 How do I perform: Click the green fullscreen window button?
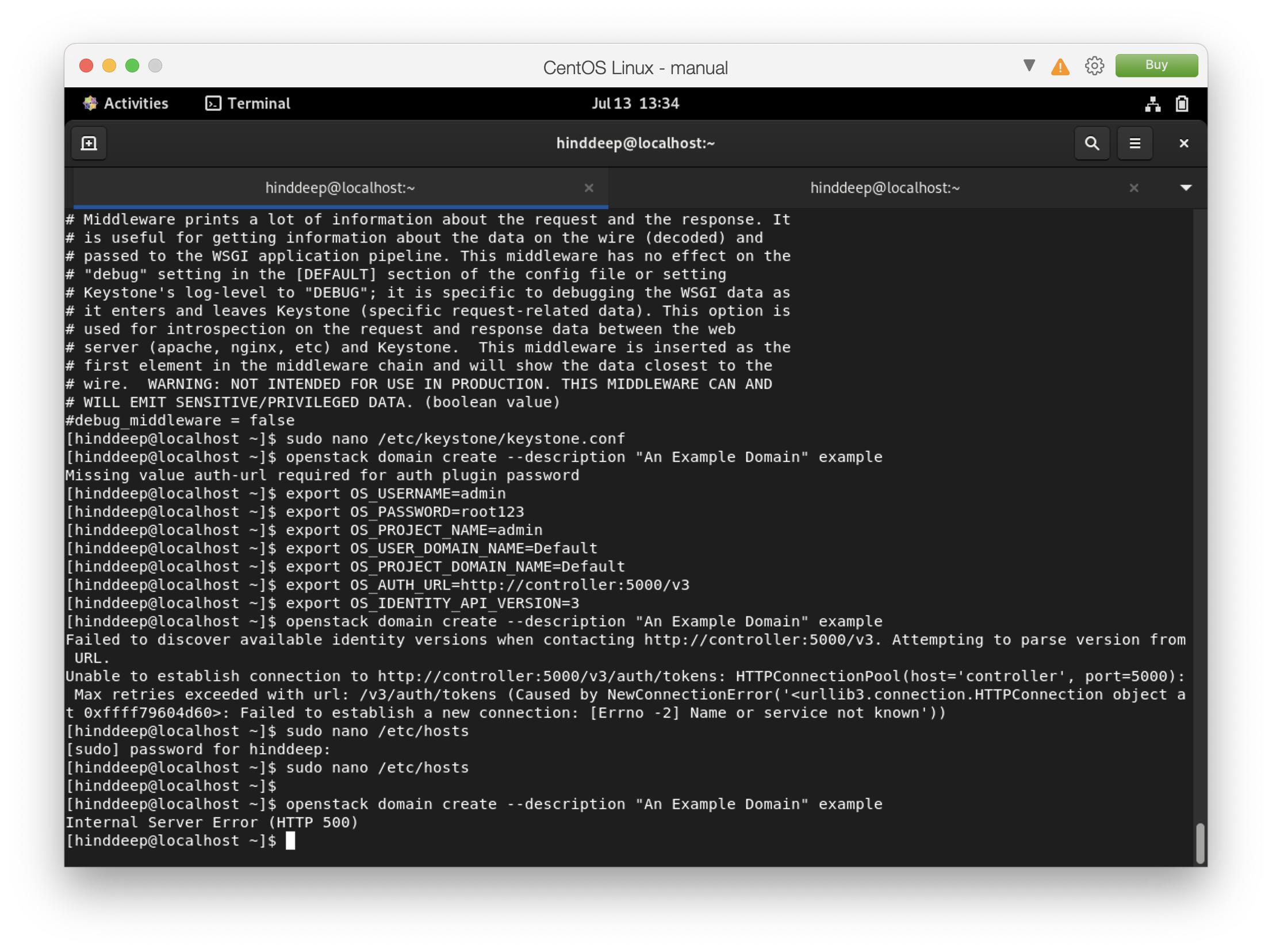[132, 66]
